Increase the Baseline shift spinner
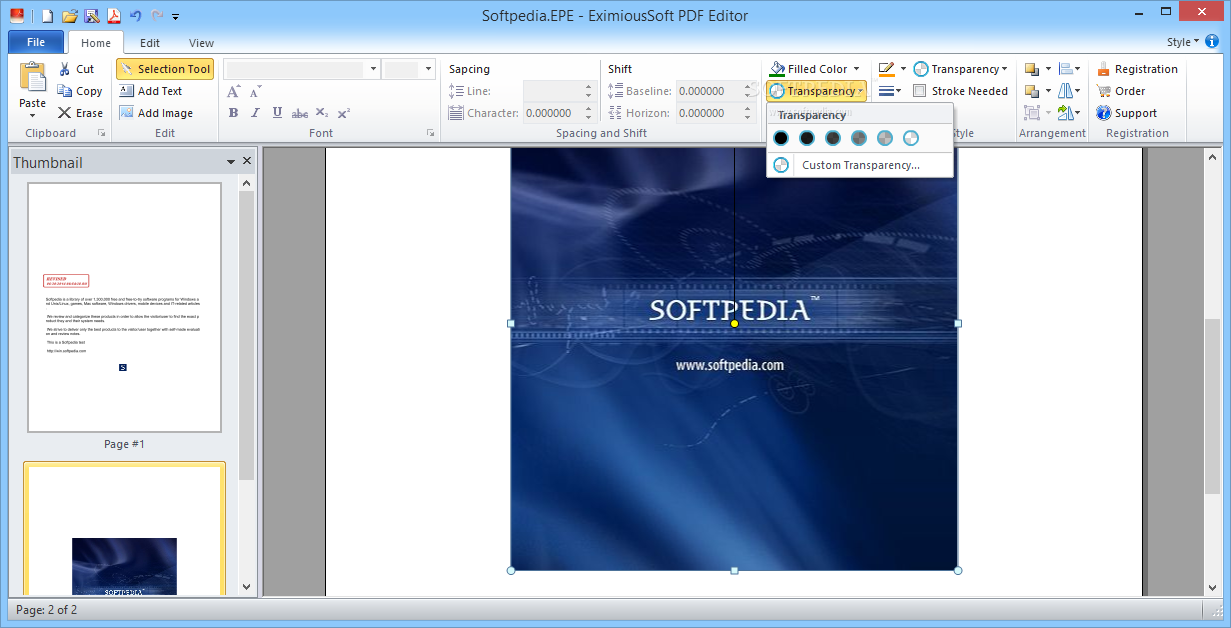Screen dimensions: 1231x628 749,86
